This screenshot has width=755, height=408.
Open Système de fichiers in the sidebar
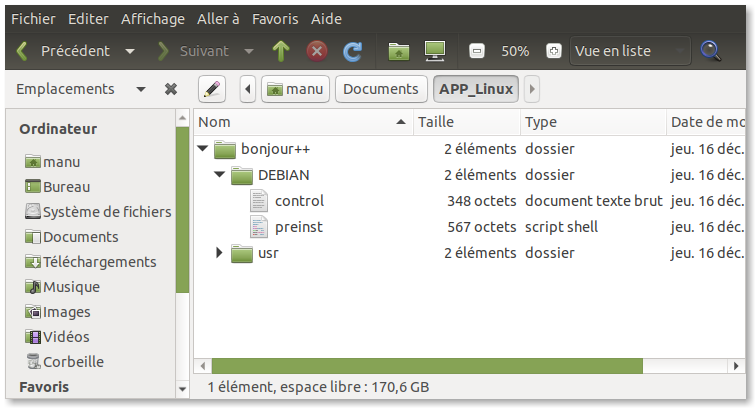tap(98, 212)
